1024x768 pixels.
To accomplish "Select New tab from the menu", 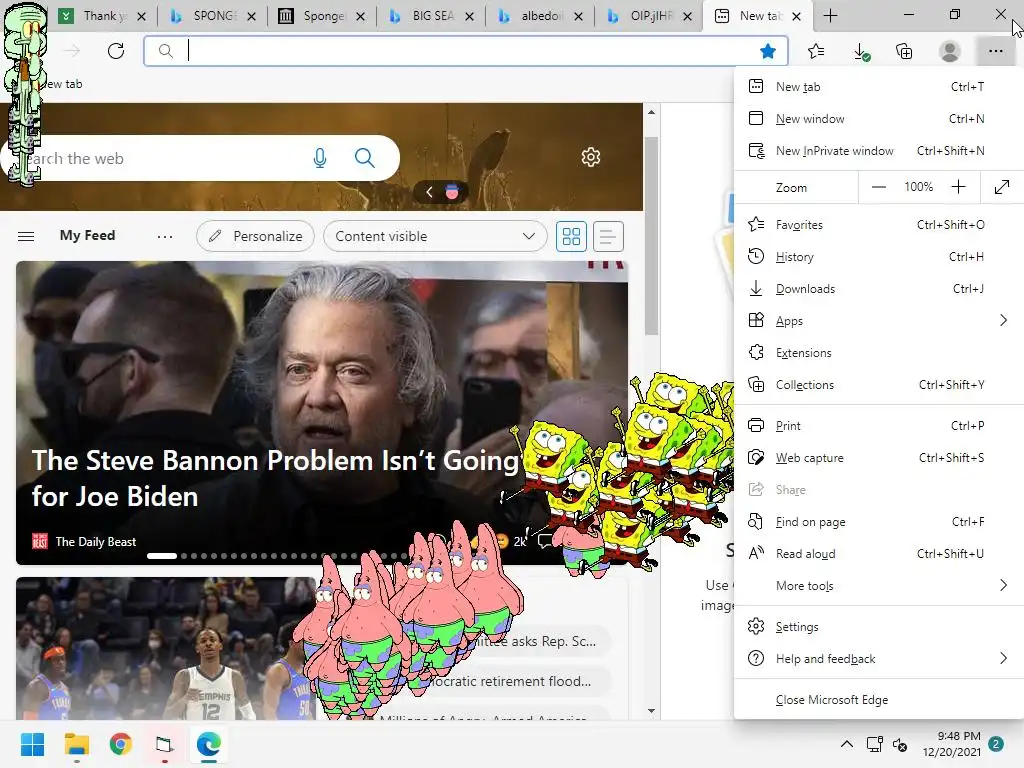I will (x=878, y=87).
